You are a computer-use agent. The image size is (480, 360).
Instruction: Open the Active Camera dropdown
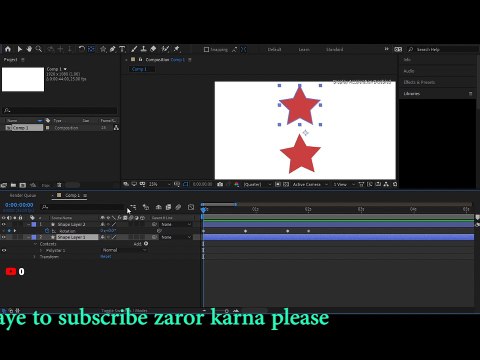[310, 184]
